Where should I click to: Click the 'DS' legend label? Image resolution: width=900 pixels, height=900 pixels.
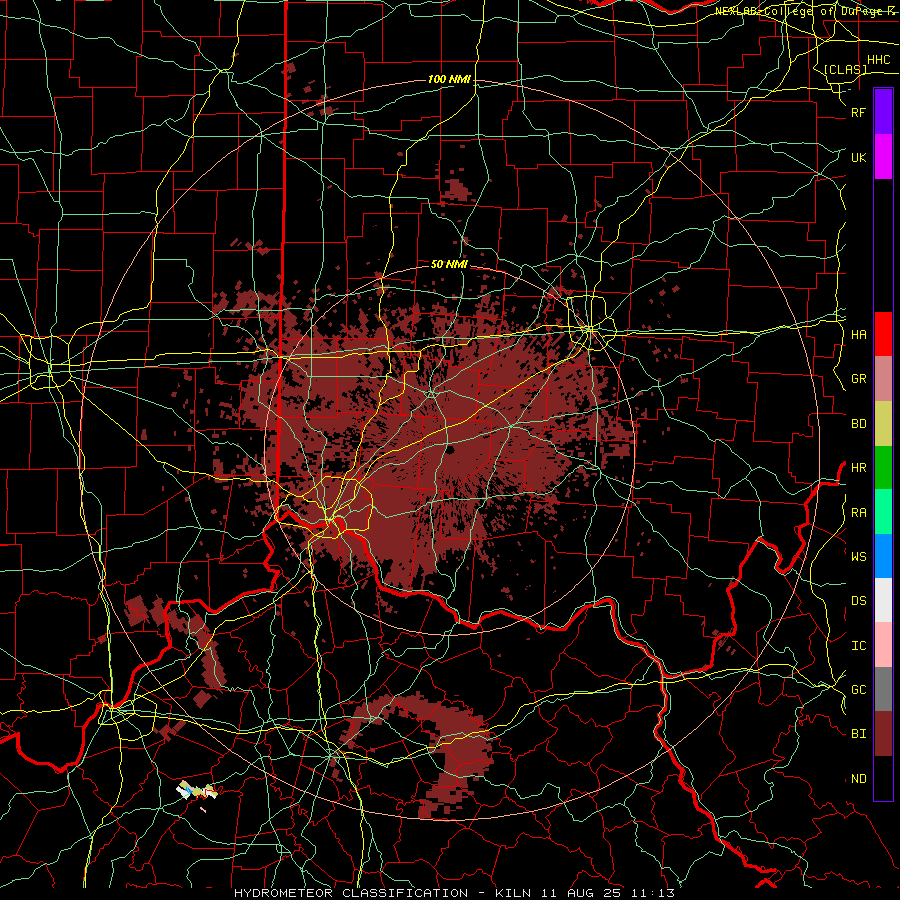pyautogui.click(x=858, y=601)
